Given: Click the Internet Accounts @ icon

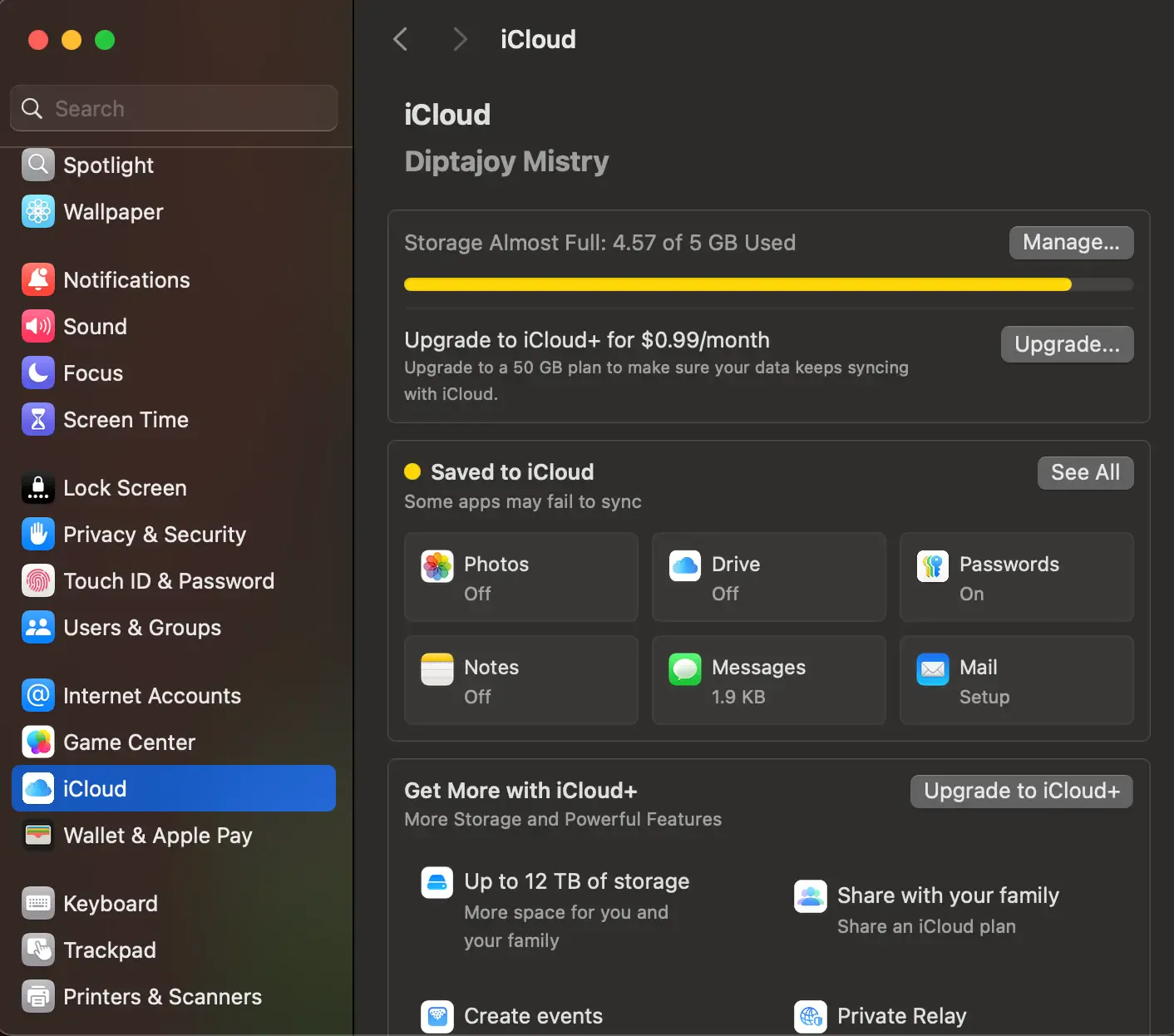Looking at the screenshot, I should [x=38, y=695].
